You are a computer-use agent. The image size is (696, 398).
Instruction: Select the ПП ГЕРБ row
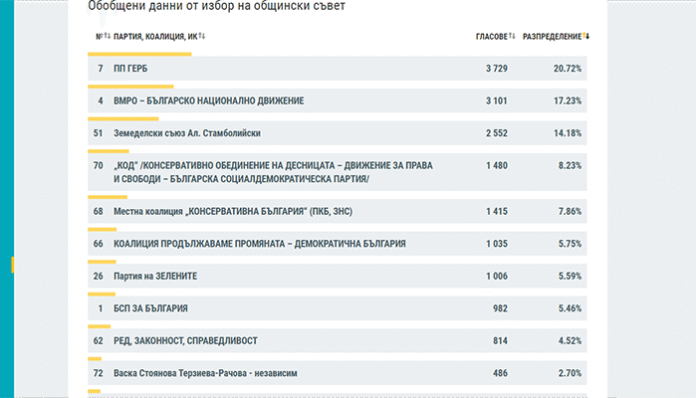click(337, 68)
